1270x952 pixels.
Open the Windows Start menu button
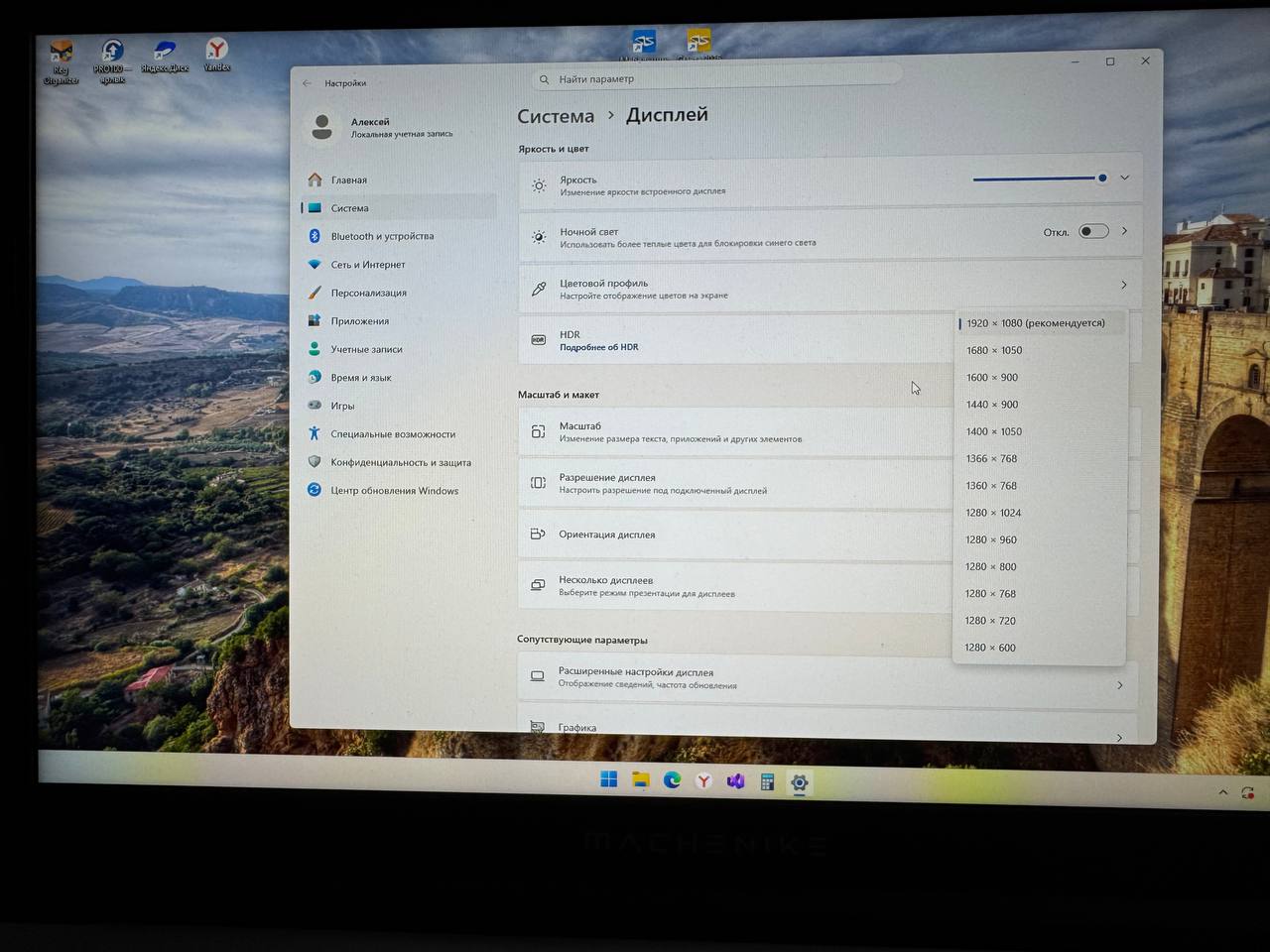coord(609,779)
